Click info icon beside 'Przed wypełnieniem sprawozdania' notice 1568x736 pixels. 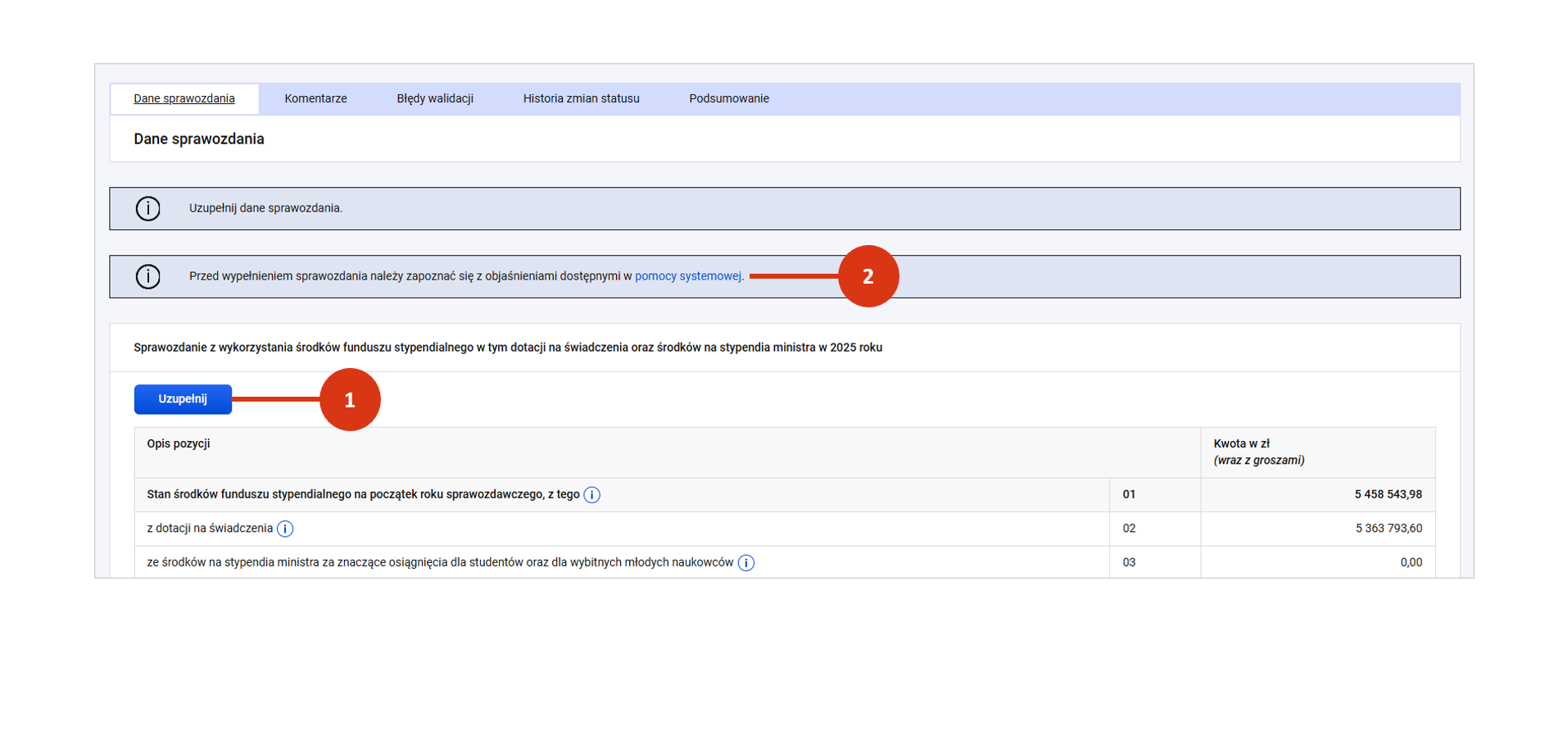point(148,276)
